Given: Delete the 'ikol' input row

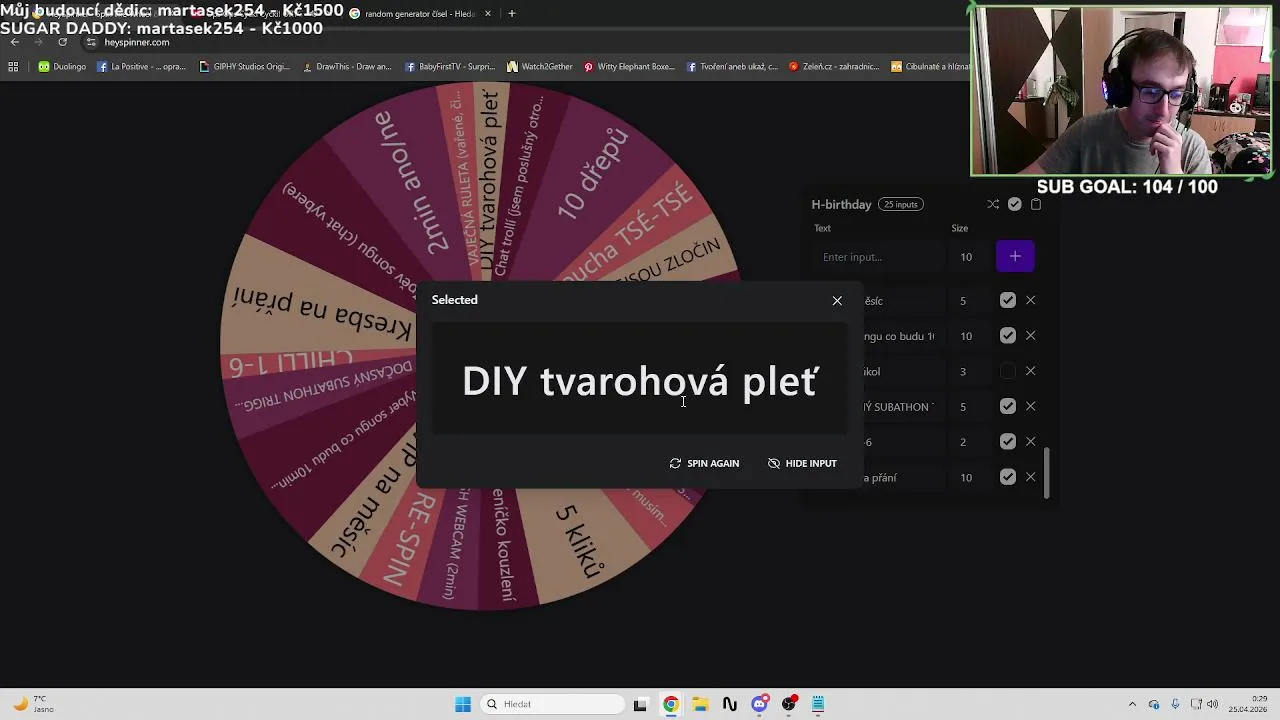Looking at the screenshot, I should tap(1030, 371).
